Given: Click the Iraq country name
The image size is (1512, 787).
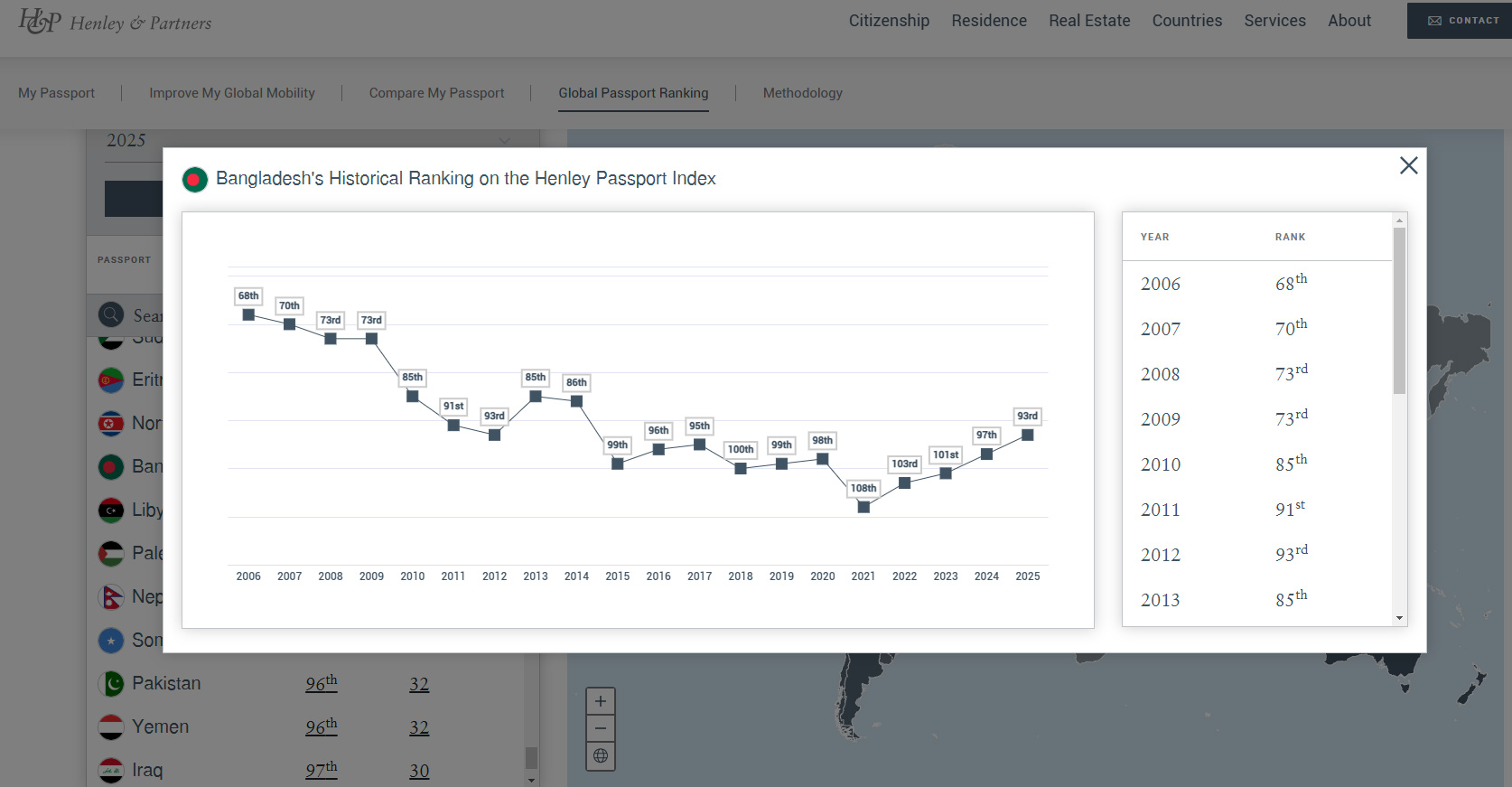Looking at the screenshot, I should pyautogui.click(x=147, y=770).
